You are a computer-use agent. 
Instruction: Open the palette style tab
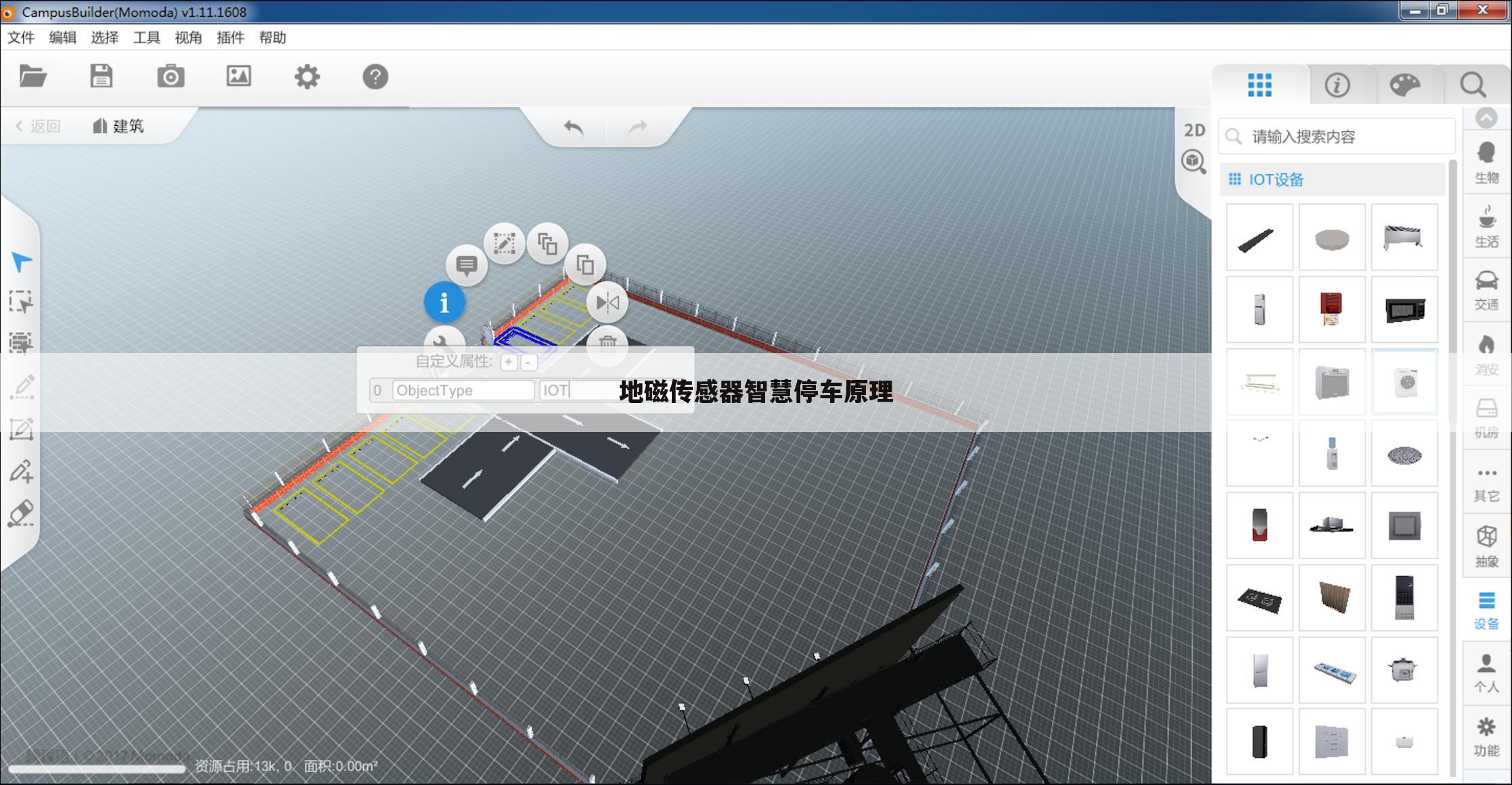tap(1405, 85)
